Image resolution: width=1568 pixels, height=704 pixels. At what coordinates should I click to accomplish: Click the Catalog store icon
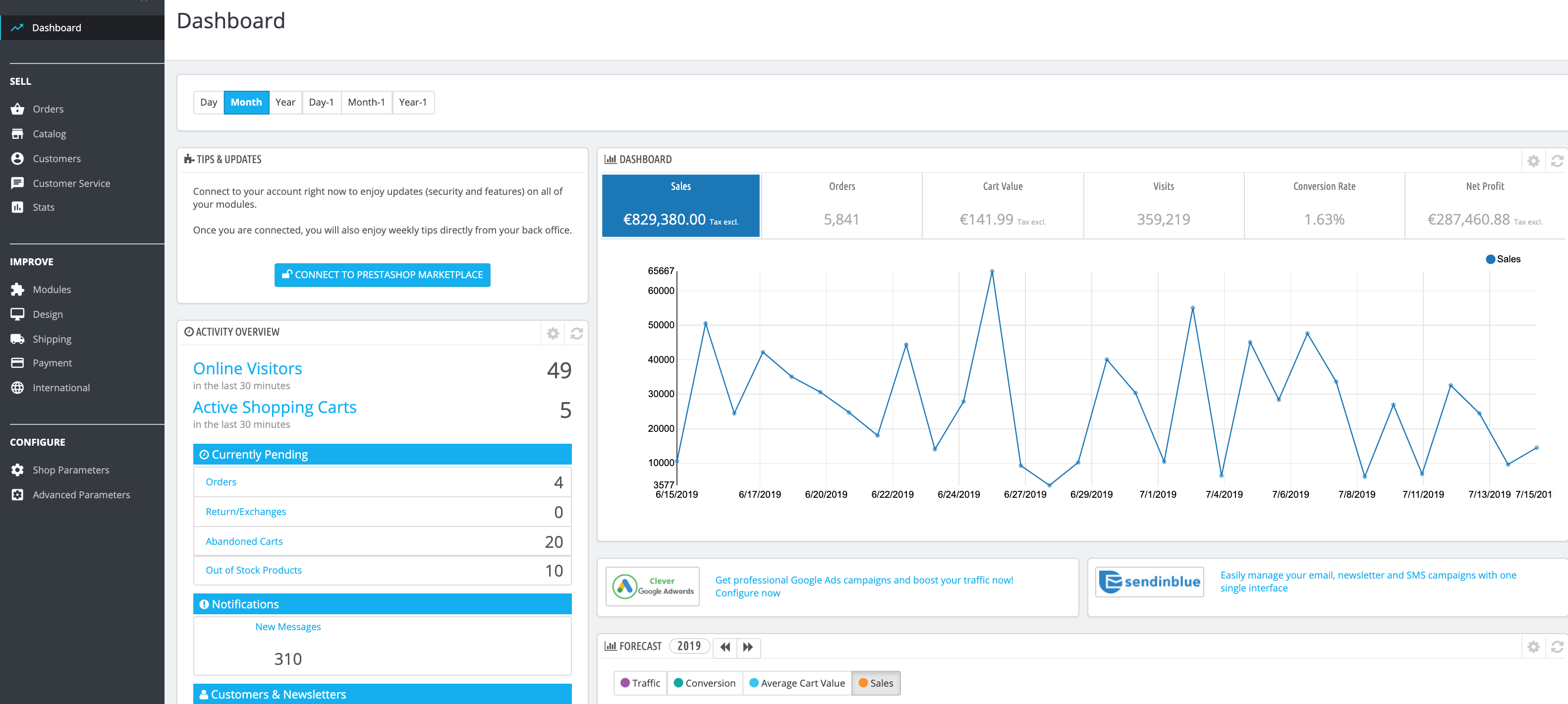click(x=18, y=134)
